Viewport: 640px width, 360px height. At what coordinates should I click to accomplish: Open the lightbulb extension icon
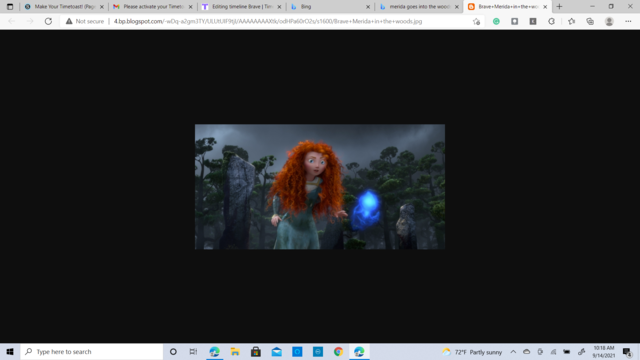tap(514, 21)
